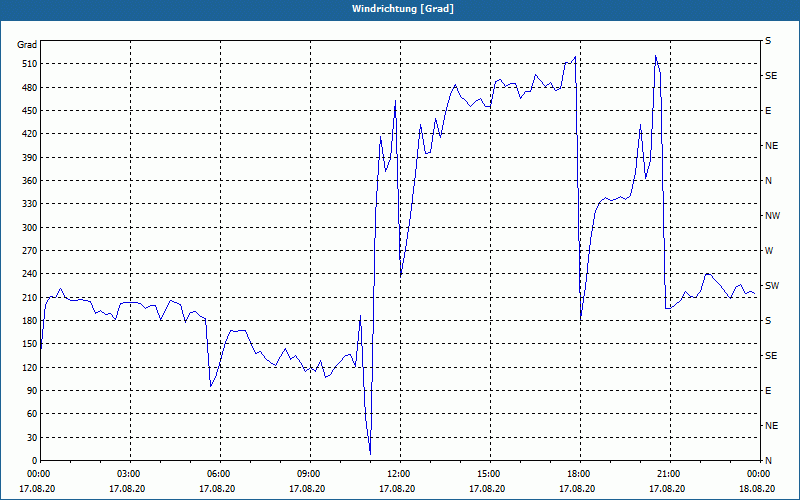Click the S compass label level with 180
The width and height of the screenshot is (800, 500).
click(768, 321)
